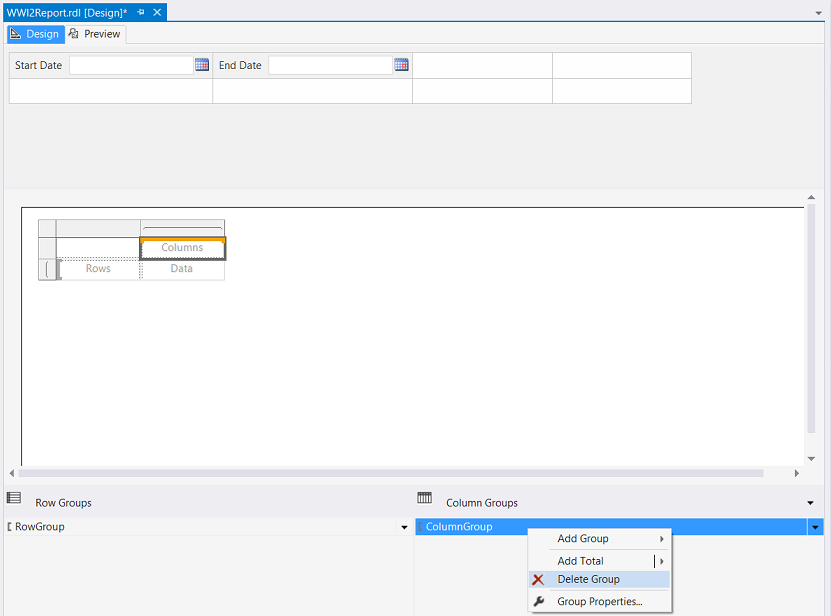Viewport: 831px width, 616px height.
Task: Click the vertical scrollbar thumb
Action: click(811, 319)
